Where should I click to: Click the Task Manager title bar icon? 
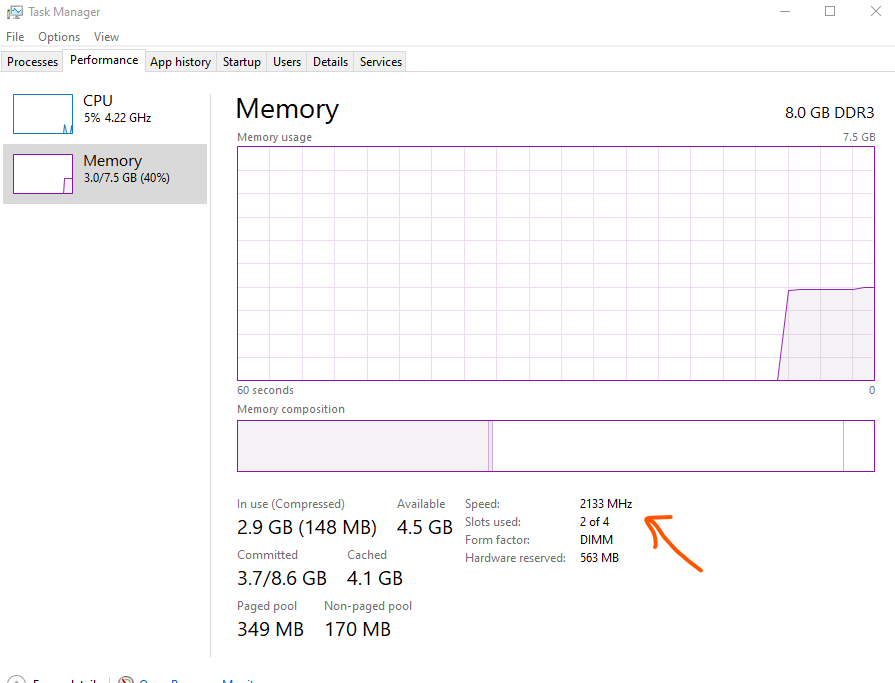[14, 12]
